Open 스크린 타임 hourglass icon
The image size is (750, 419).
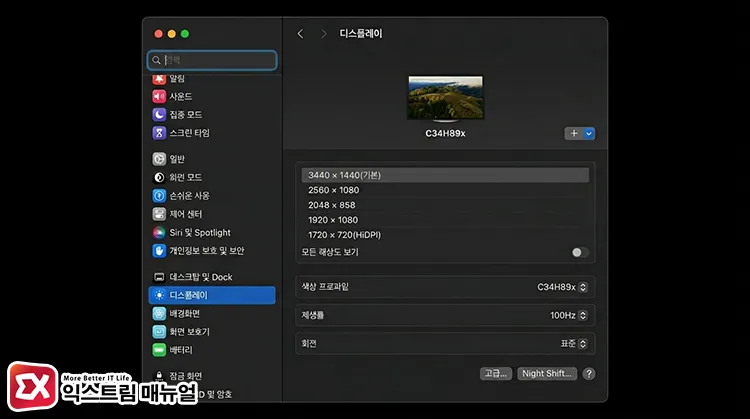click(x=159, y=132)
